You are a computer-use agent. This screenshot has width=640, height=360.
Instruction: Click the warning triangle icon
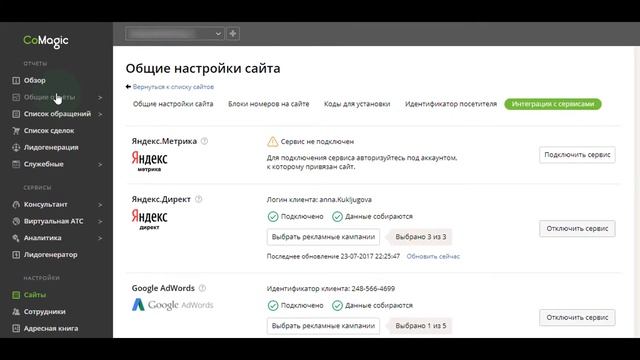click(272, 142)
